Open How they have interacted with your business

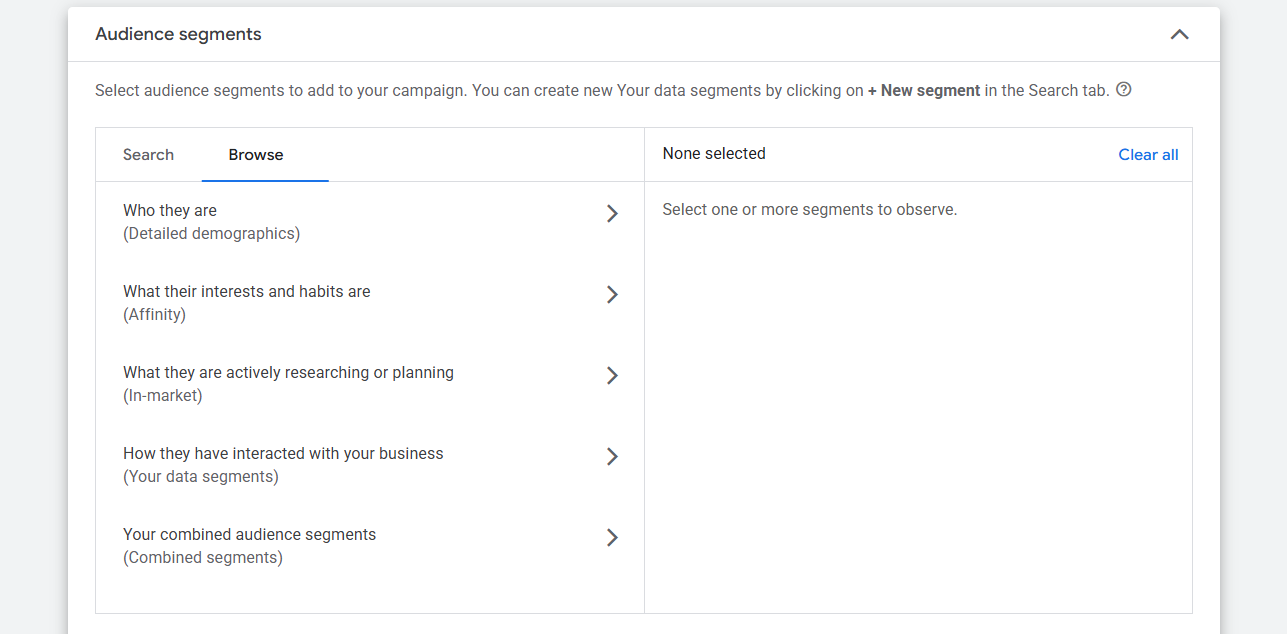pyautogui.click(x=283, y=454)
